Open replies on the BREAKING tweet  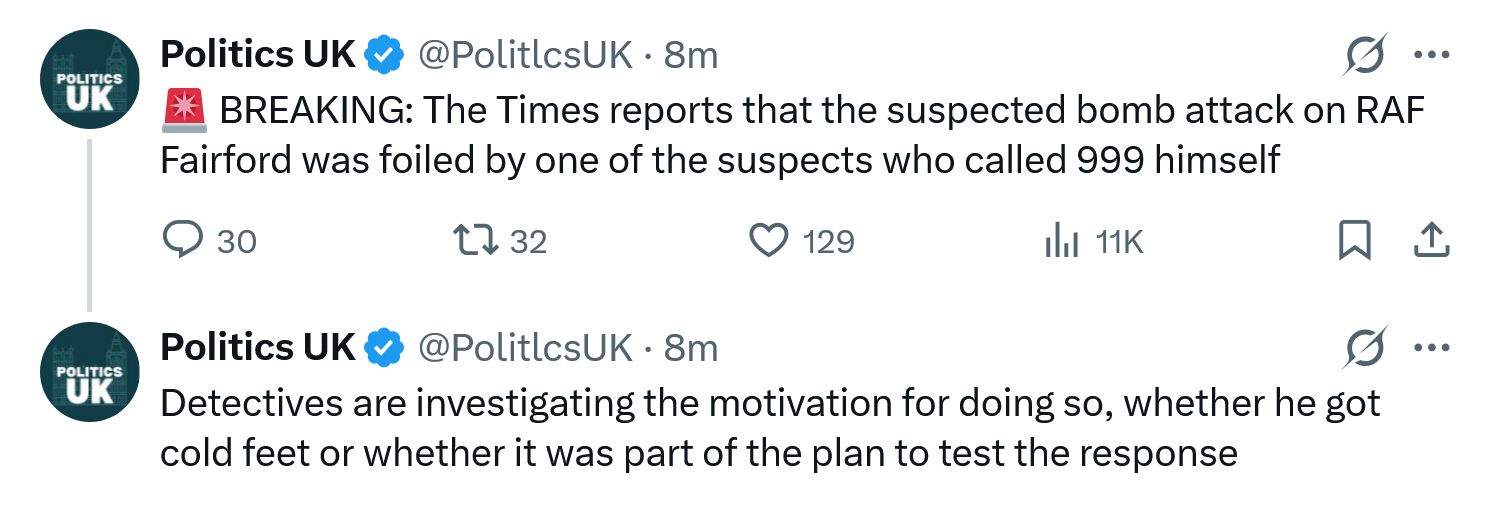tap(208, 241)
